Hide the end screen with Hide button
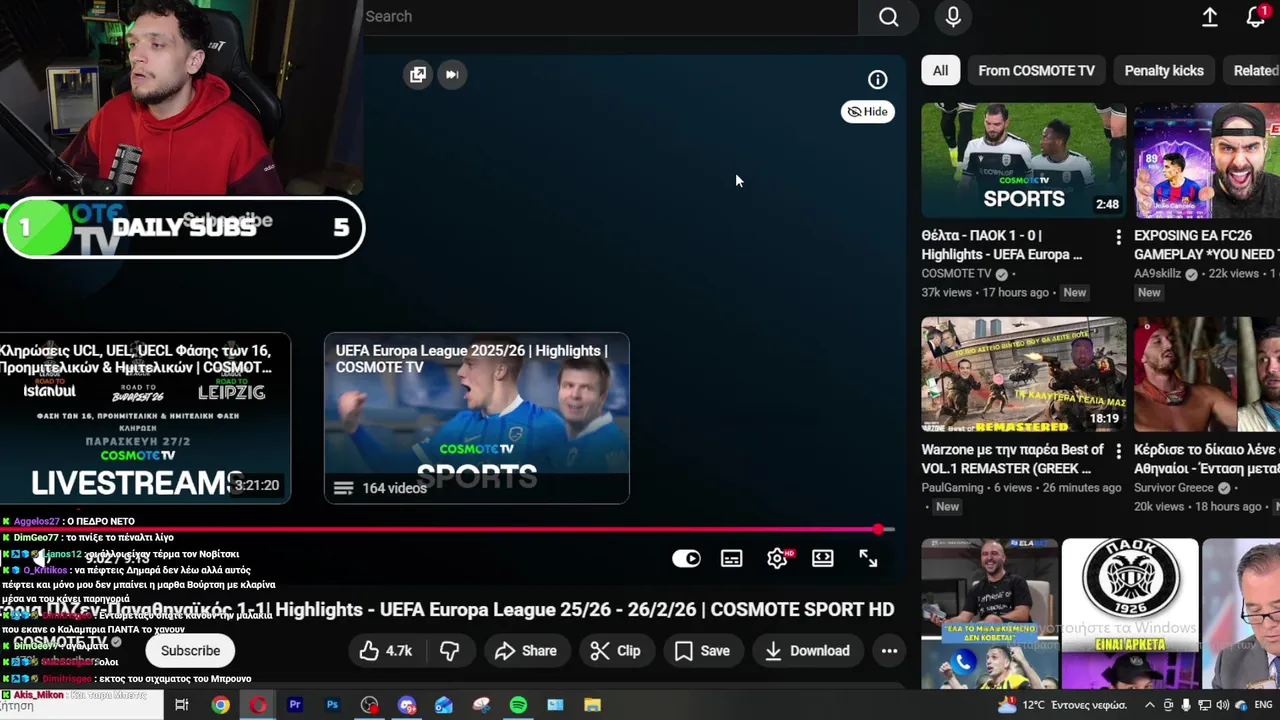This screenshot has width=1280, height=720. (x=867, y=112)
